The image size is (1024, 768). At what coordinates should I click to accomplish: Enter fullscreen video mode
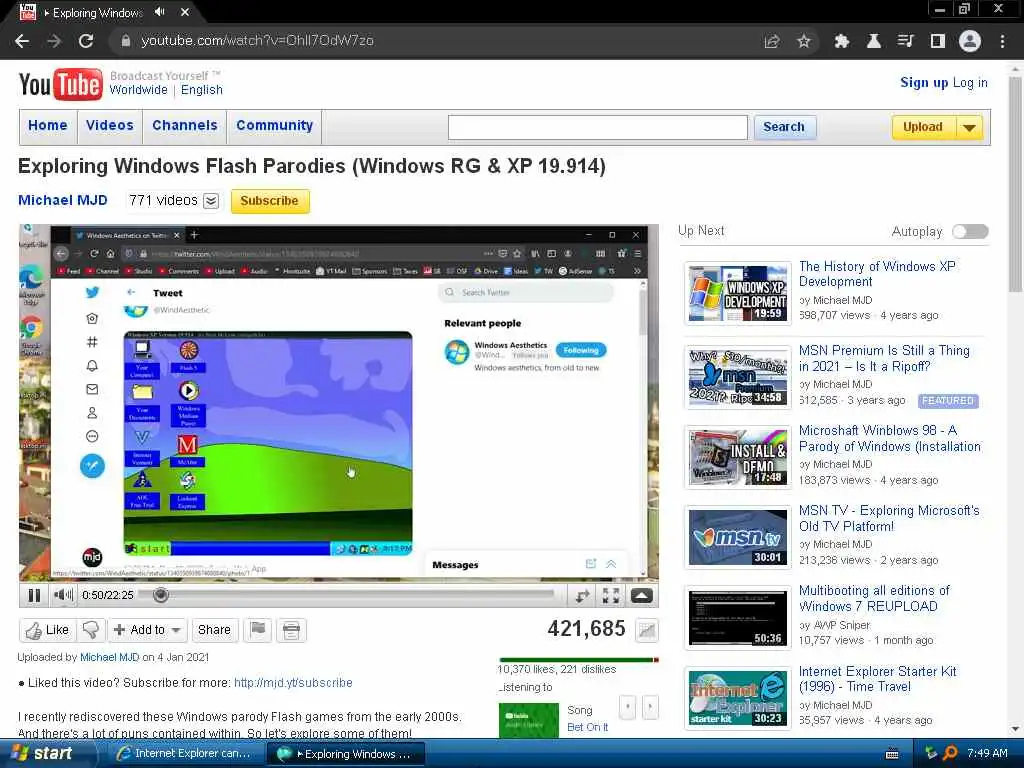611,595
